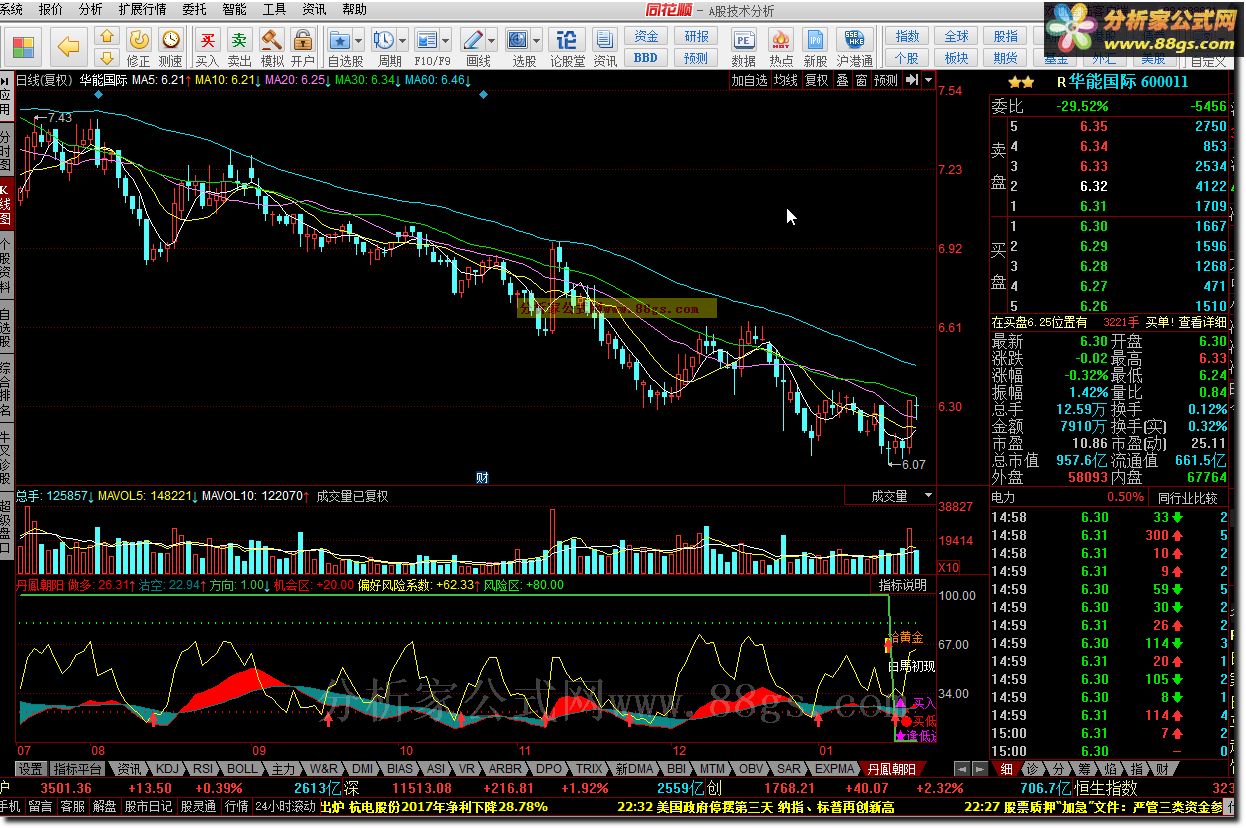This screenshot has height=828, width=1246.
Task: Select the KDJ indicator tab
Action: (167, 769)
